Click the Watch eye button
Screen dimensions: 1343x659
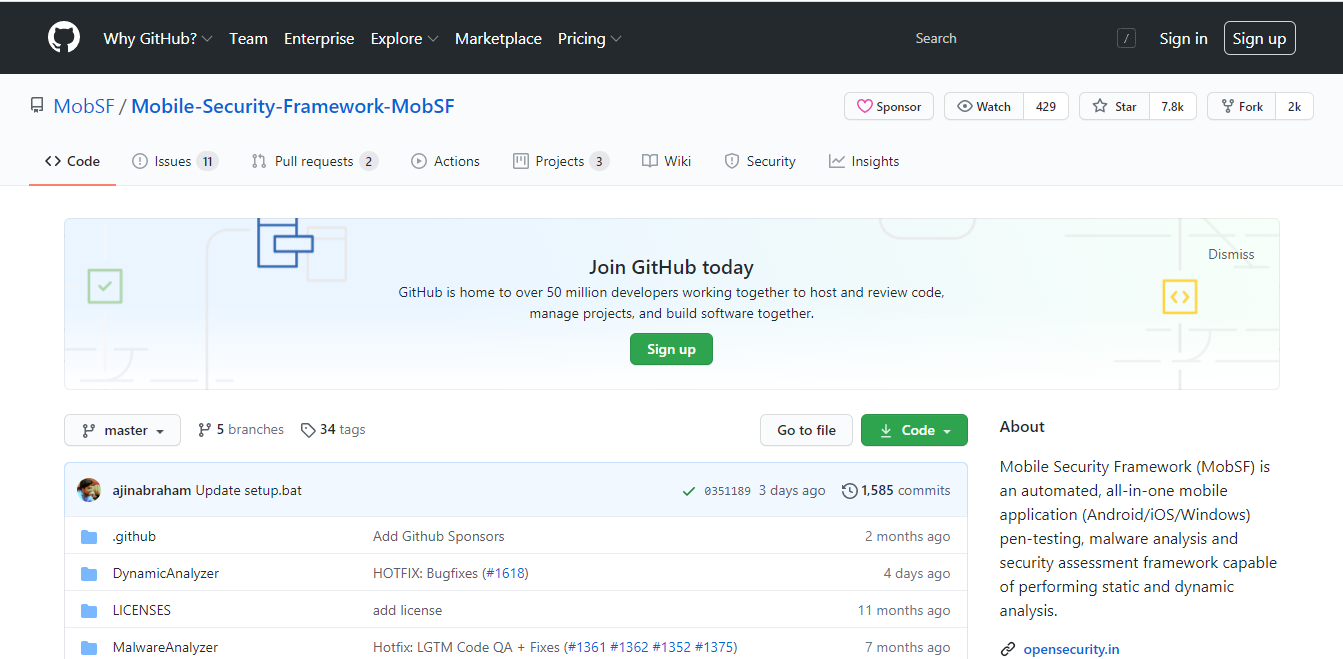point(984,106)
